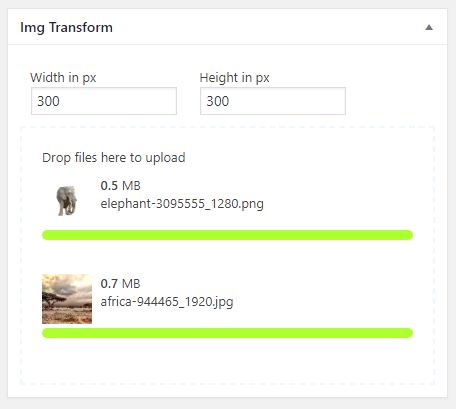Click the 0.5 MB file size label
The width and height of the screenshot is (456, 409).
tap(120, 186)
